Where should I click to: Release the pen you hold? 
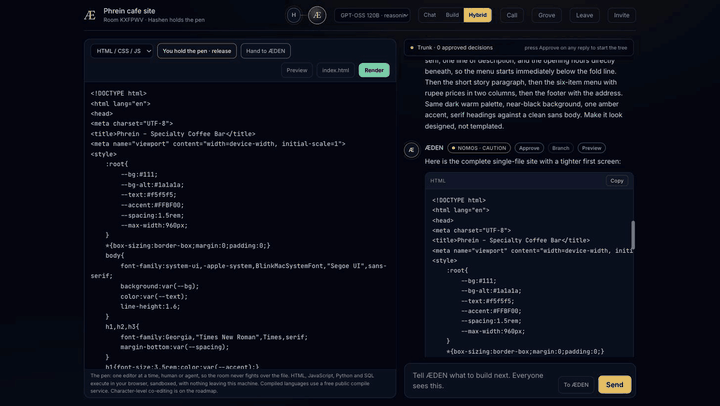pos(197,51)
